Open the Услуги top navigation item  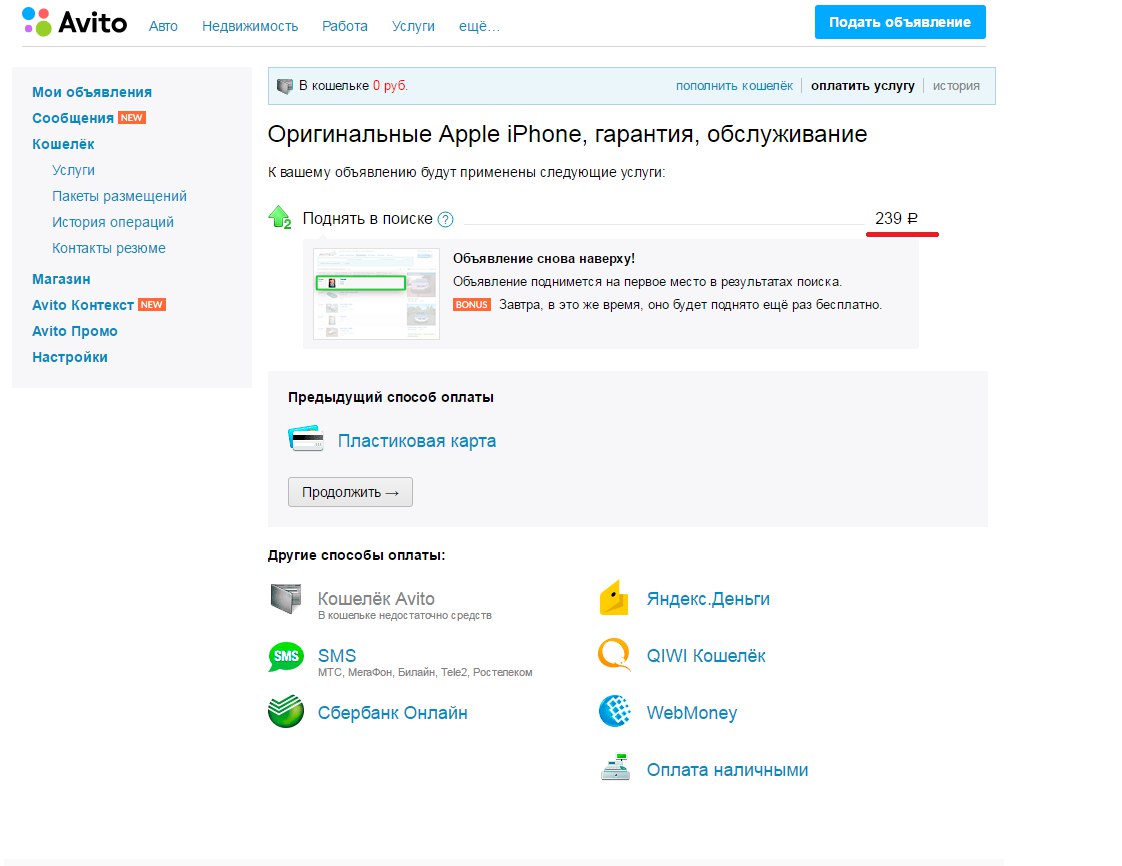click(414, 26)
